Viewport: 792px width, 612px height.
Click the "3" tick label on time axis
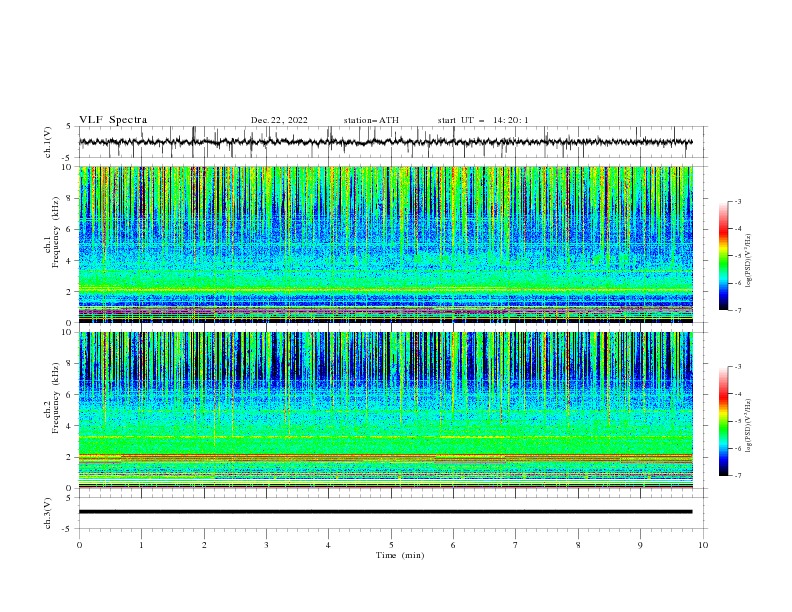pos(266,545)
